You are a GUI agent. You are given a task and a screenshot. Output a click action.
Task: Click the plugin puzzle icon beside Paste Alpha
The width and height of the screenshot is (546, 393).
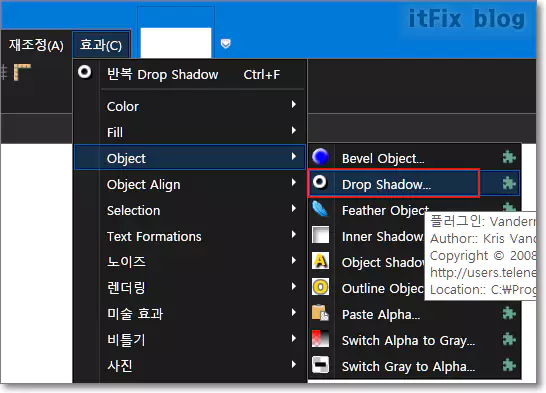[509, 313]
